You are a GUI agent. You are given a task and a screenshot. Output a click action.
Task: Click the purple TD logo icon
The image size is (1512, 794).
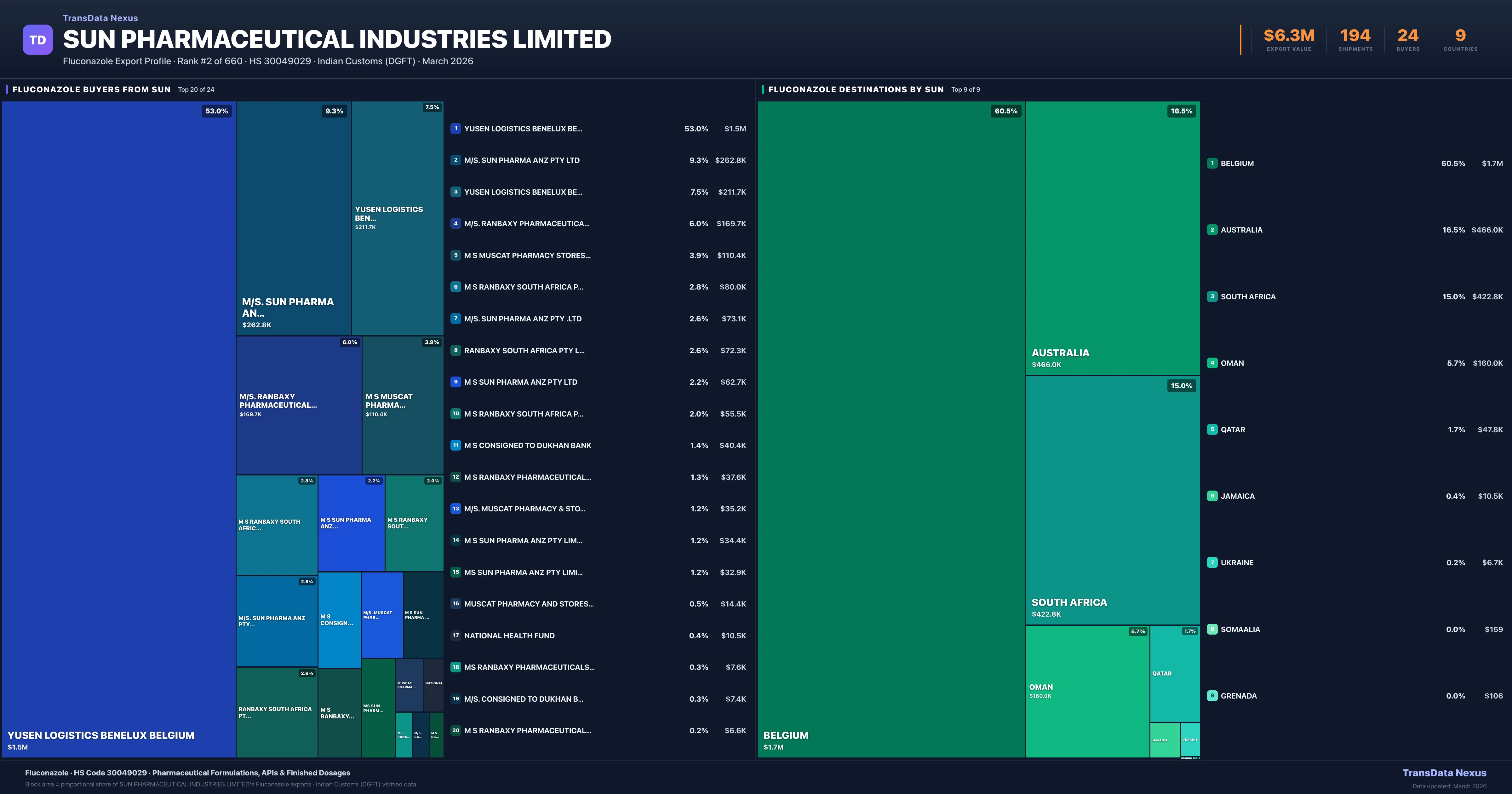coord(37,40)
